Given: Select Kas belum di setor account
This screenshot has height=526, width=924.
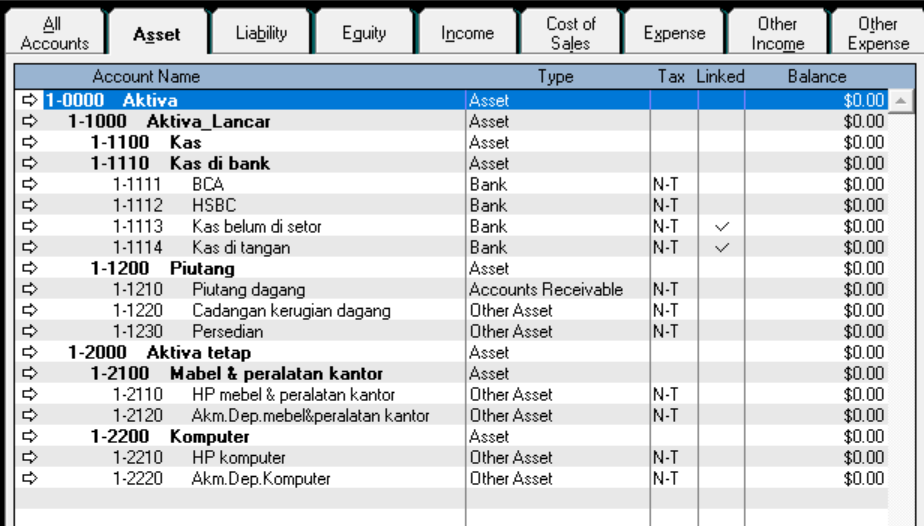Looking at the screenshot, I should [257, 226].
